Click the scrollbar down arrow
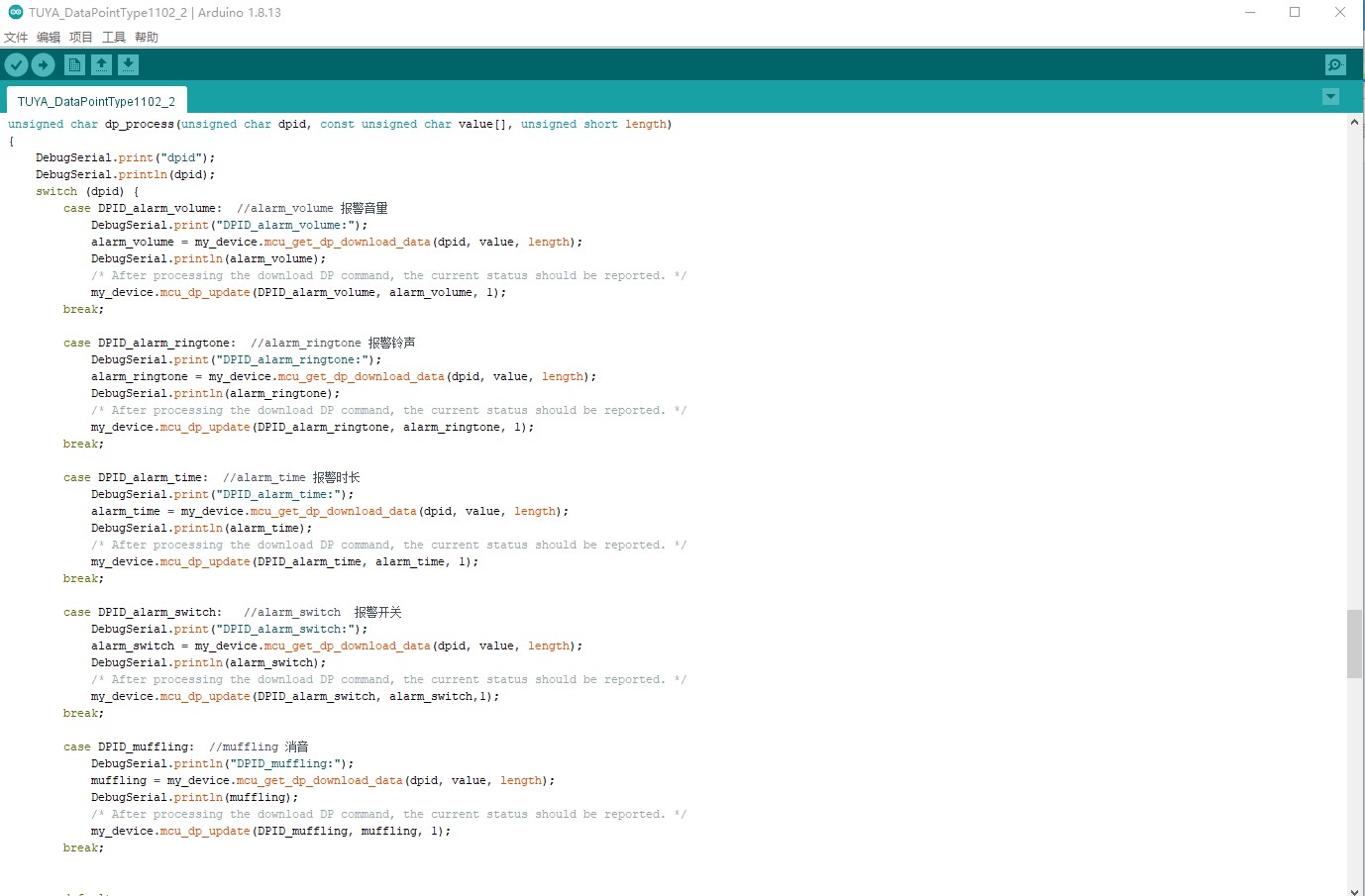This screenshot has width=1365, height=896. tap(1354, 890)
